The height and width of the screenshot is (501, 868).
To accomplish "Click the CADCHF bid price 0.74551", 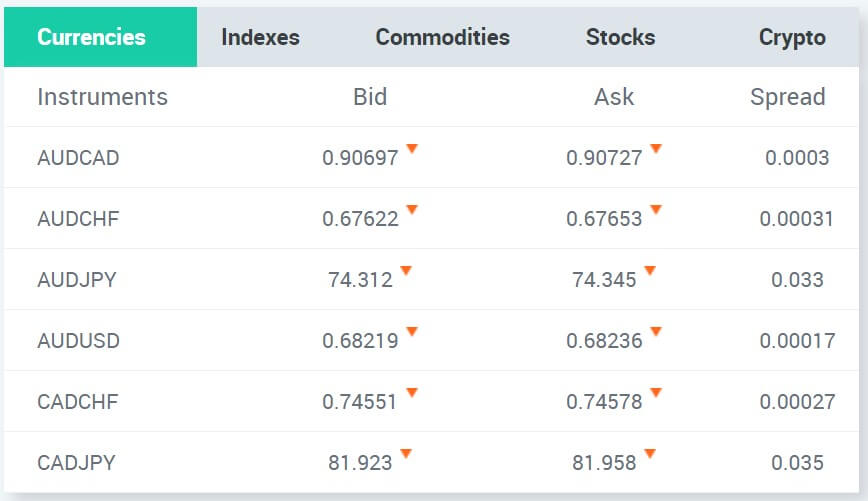I will click(360, 401).
